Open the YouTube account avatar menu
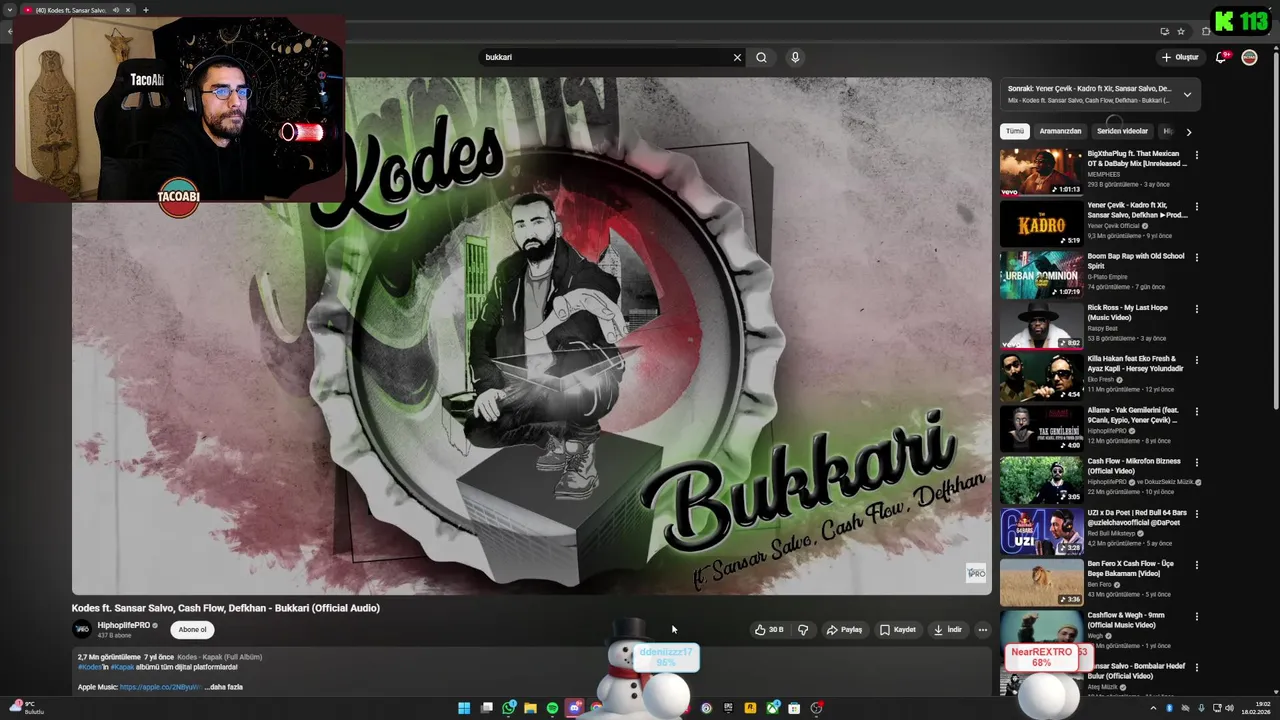Viewport: 1280px width, 720px height. (1249, 57)
